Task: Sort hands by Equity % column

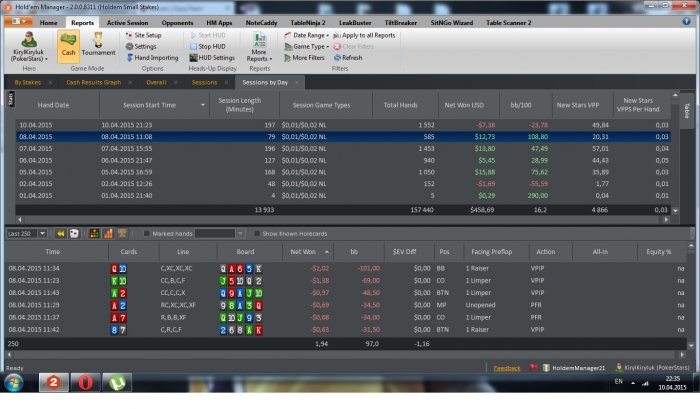Action: tap(661, 252)
